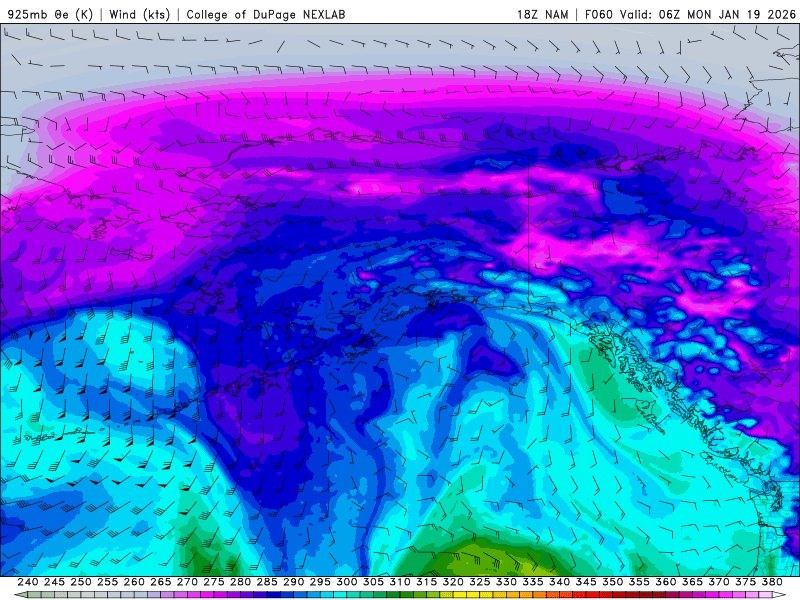Image resolution: width=800 pixels, height=600 pixels.
Task: Click the '18Z NAM' model run label
Action: pos(543,14)
